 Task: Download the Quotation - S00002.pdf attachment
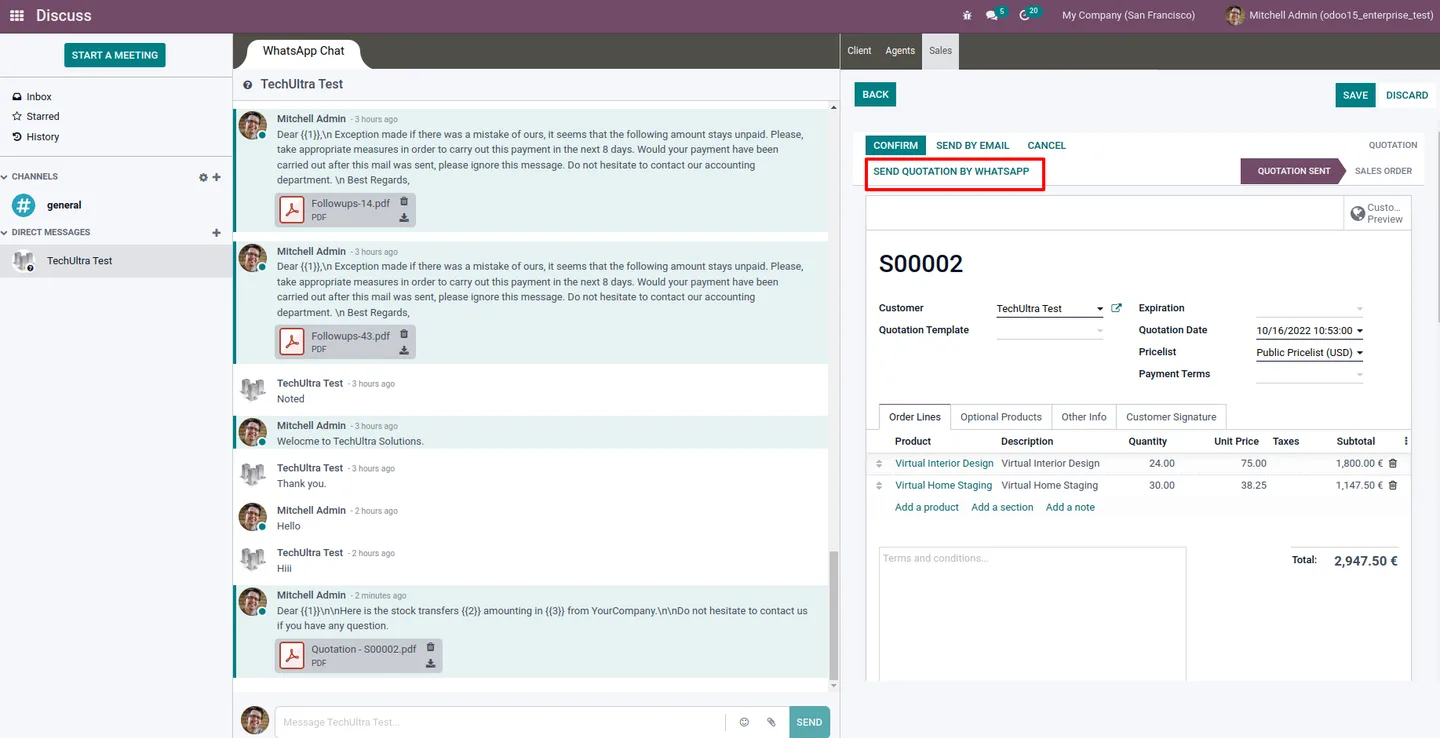(431, 663)
